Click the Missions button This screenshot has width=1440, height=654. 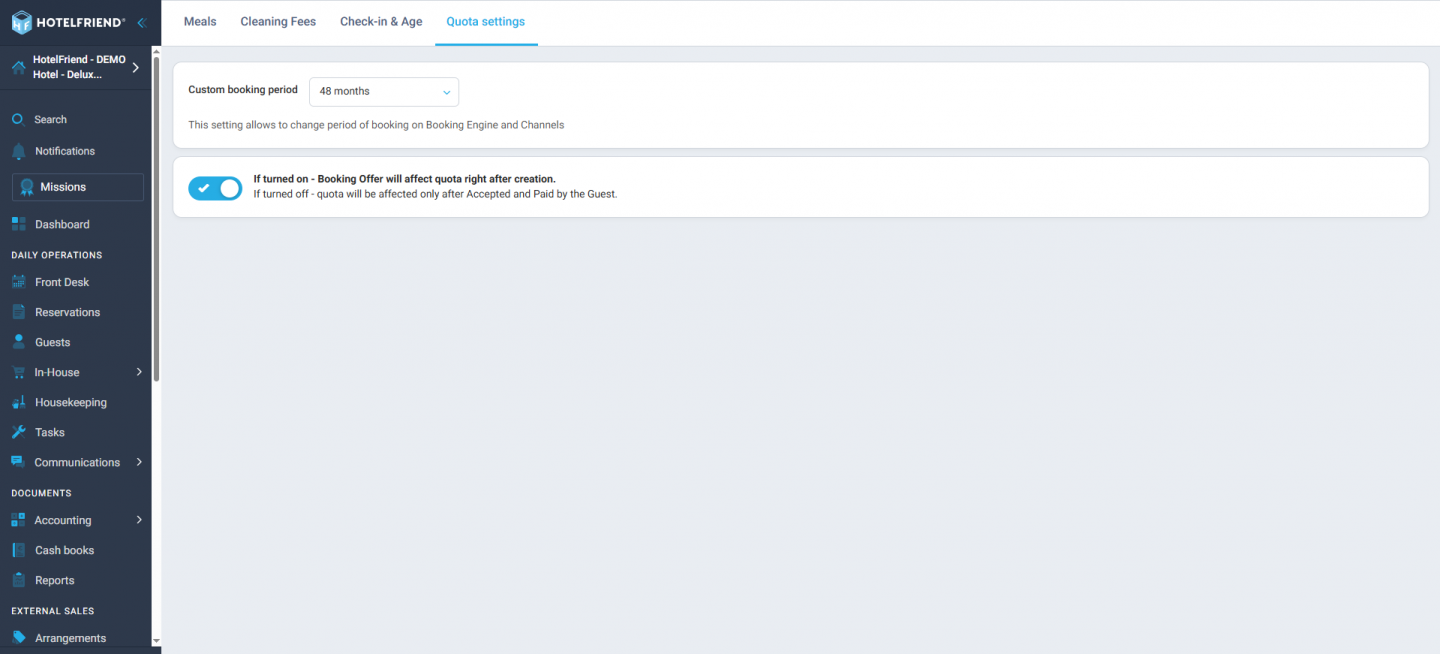[x=78, y=187]
